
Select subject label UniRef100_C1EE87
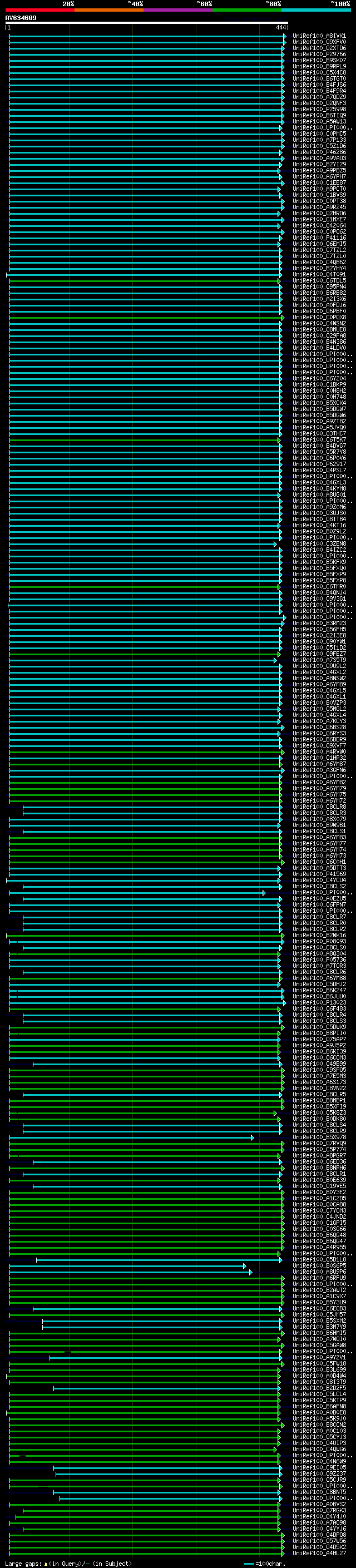pyautogui.click(x=319, y=182)
